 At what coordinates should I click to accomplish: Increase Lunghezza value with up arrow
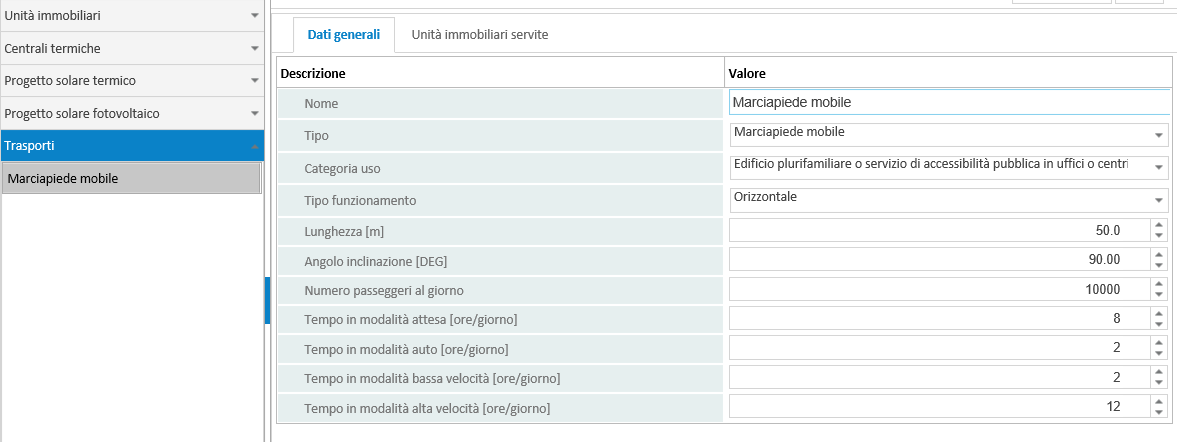(1159, 225)
